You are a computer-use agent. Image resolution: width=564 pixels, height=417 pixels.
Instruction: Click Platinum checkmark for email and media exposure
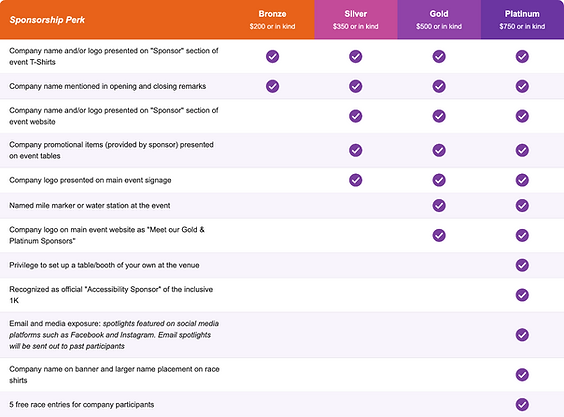coord(522,335)
